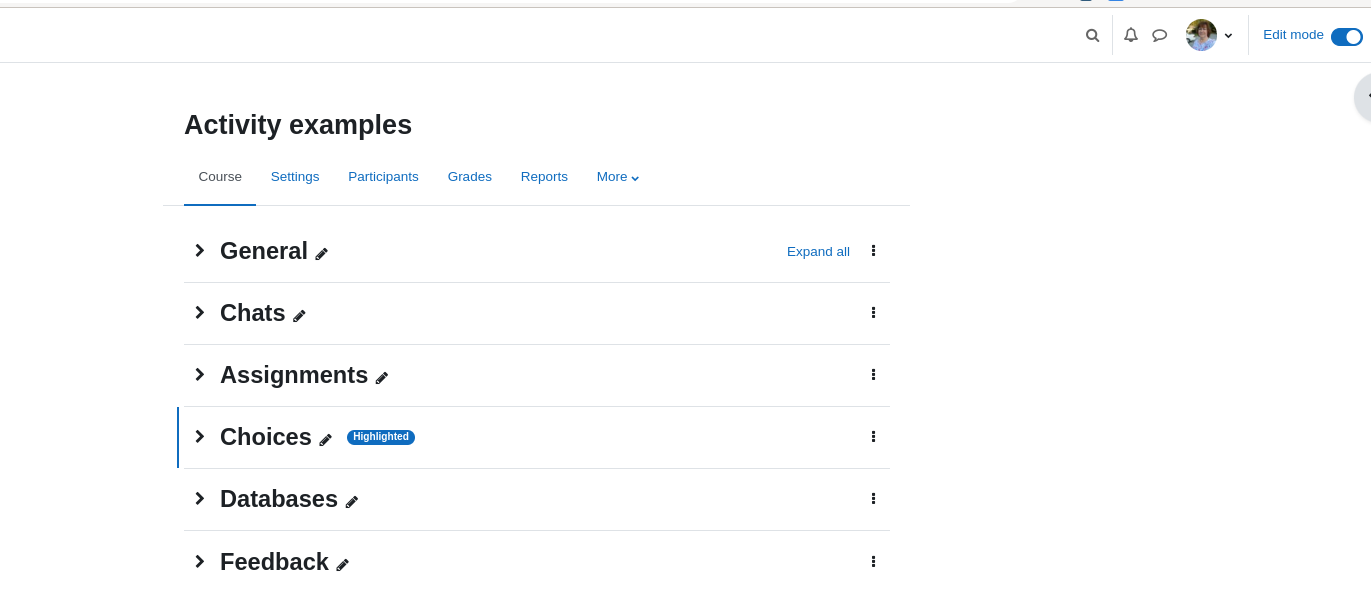The image size is (1371, 590).
Task: Open three-dot menu for Choices section
Action: click(x=873, y=436)
